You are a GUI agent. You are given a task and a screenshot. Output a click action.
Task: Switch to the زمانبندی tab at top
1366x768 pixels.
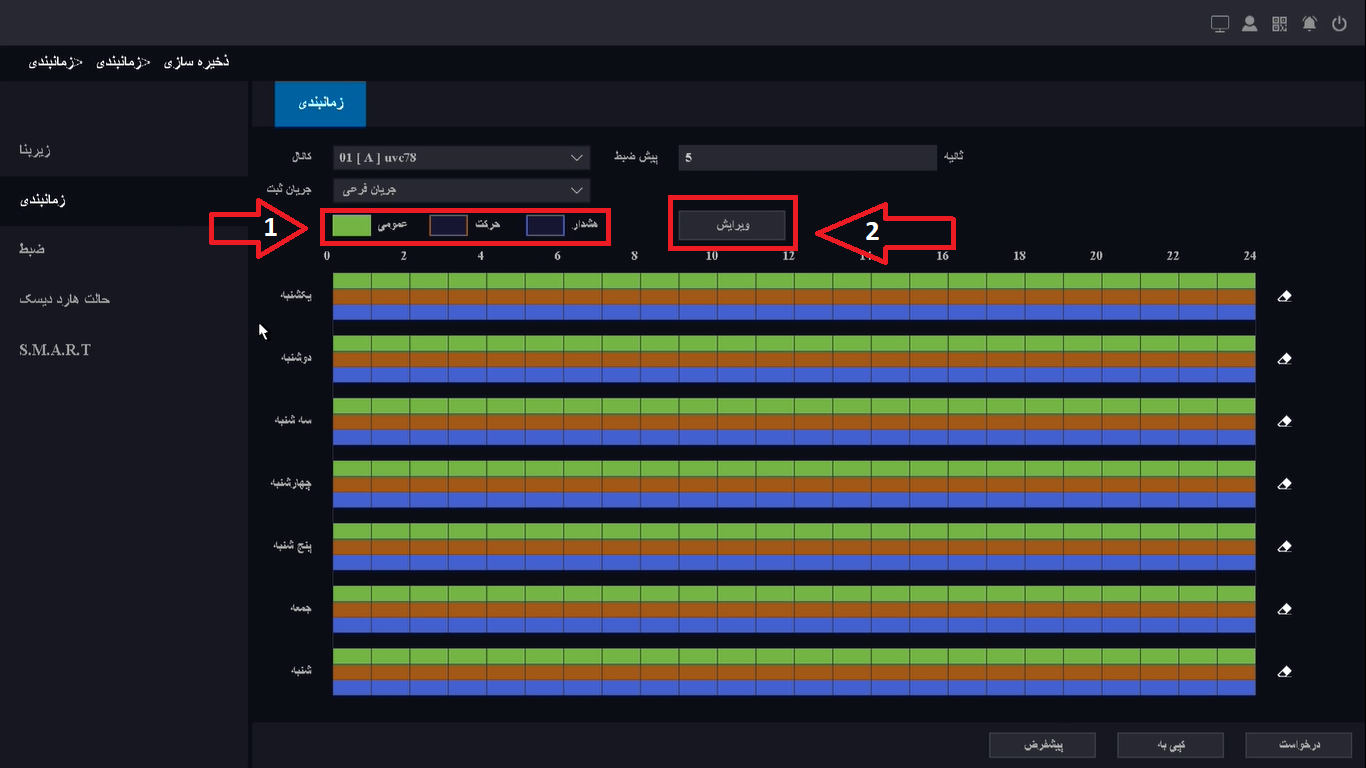click(x=320, y=104)
